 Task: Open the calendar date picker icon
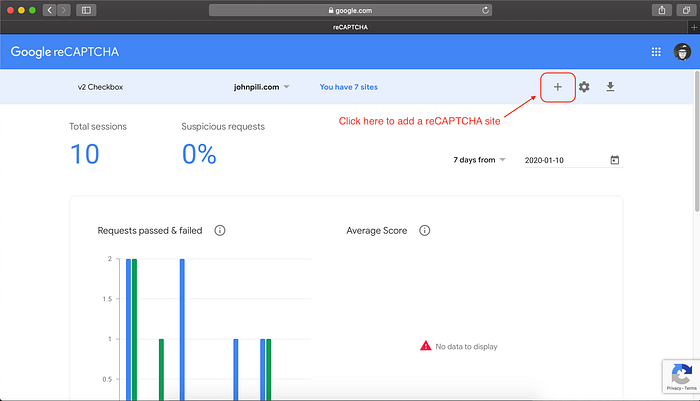point(615,160)
